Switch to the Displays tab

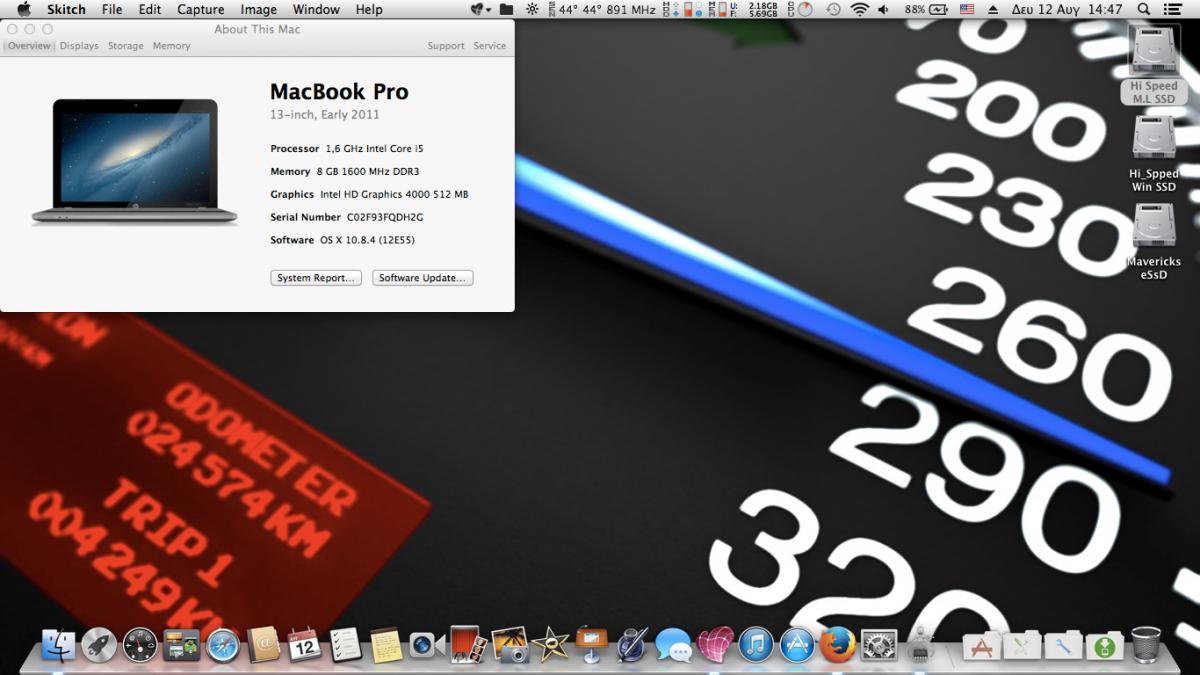point(79,46)
